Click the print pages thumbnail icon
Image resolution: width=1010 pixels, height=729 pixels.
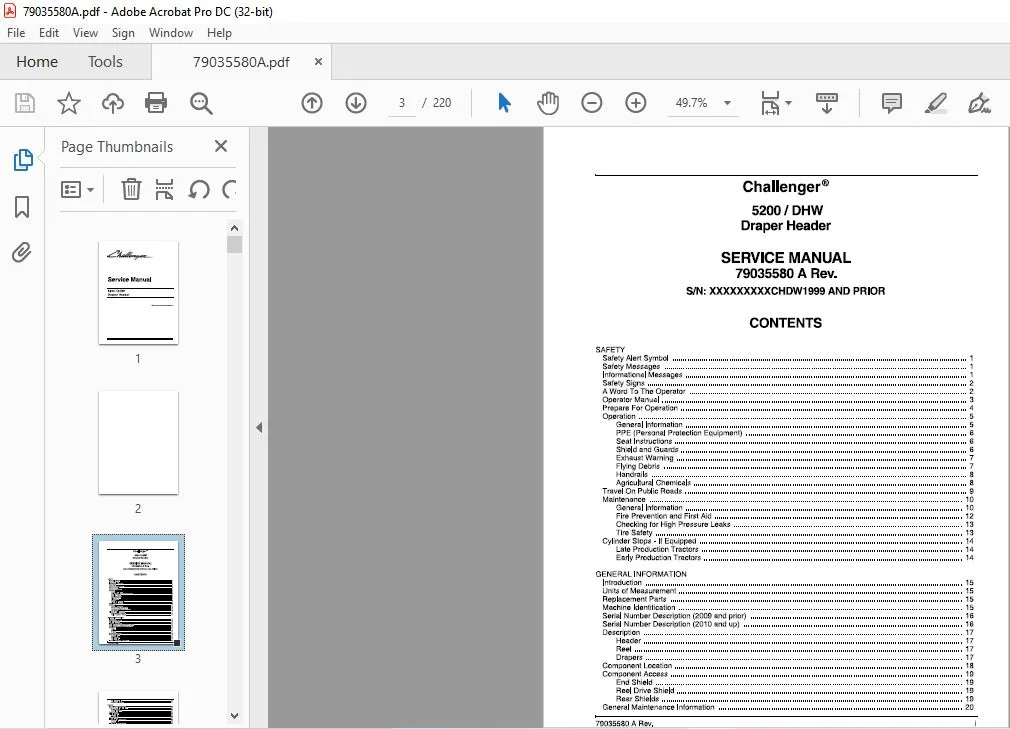pyautogui.click(x=164, y=189)
